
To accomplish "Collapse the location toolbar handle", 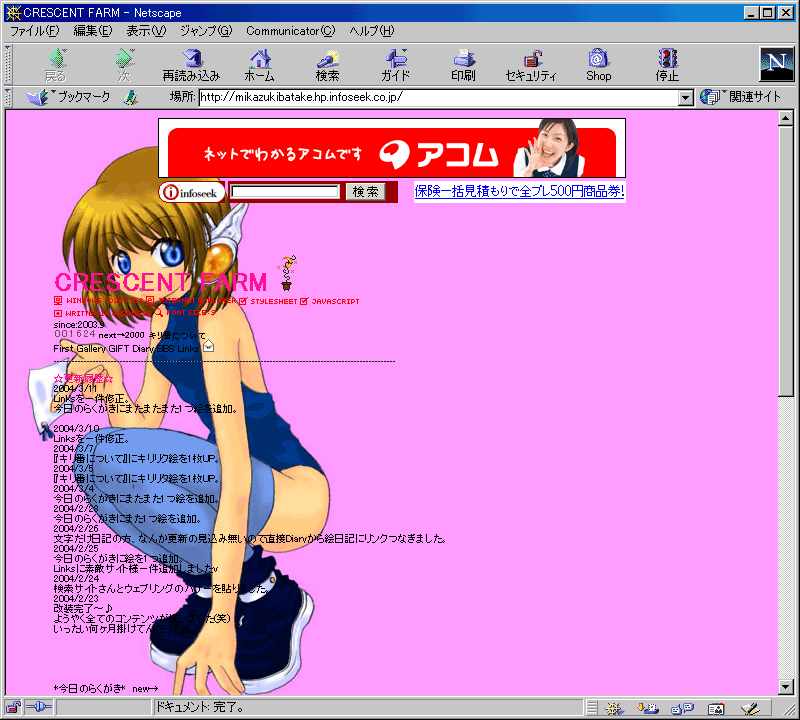I will point(8,97).
